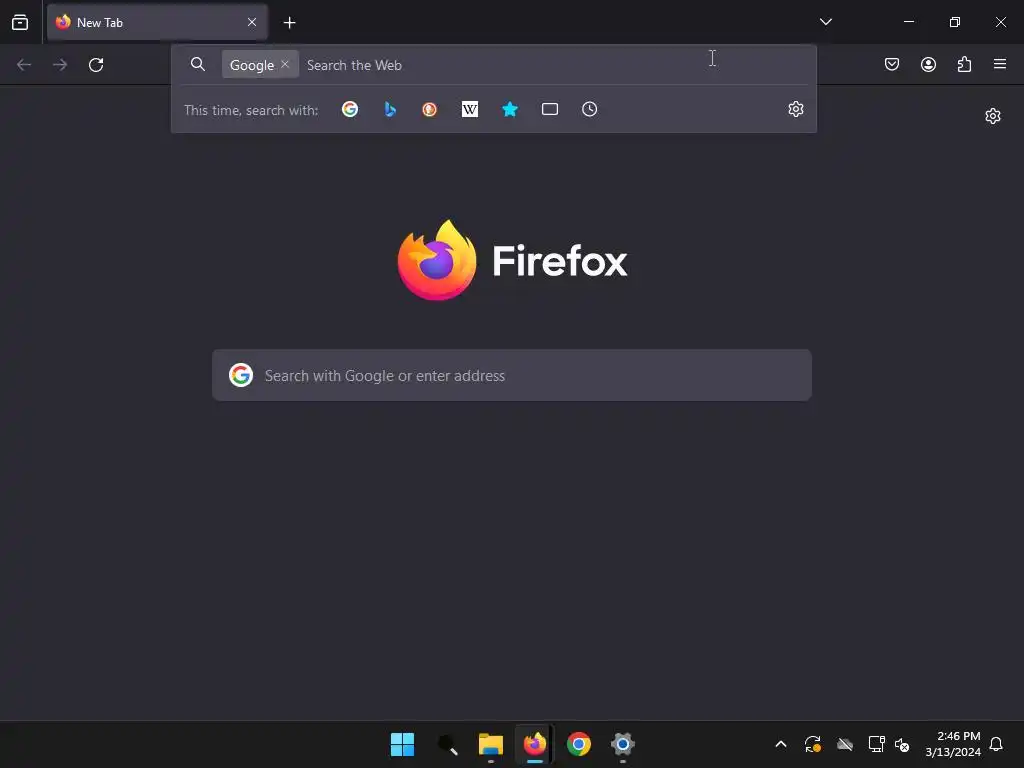Click the sync update tray icon
1024x768 pixels.
pyautogui.click(x=812, y=744)
